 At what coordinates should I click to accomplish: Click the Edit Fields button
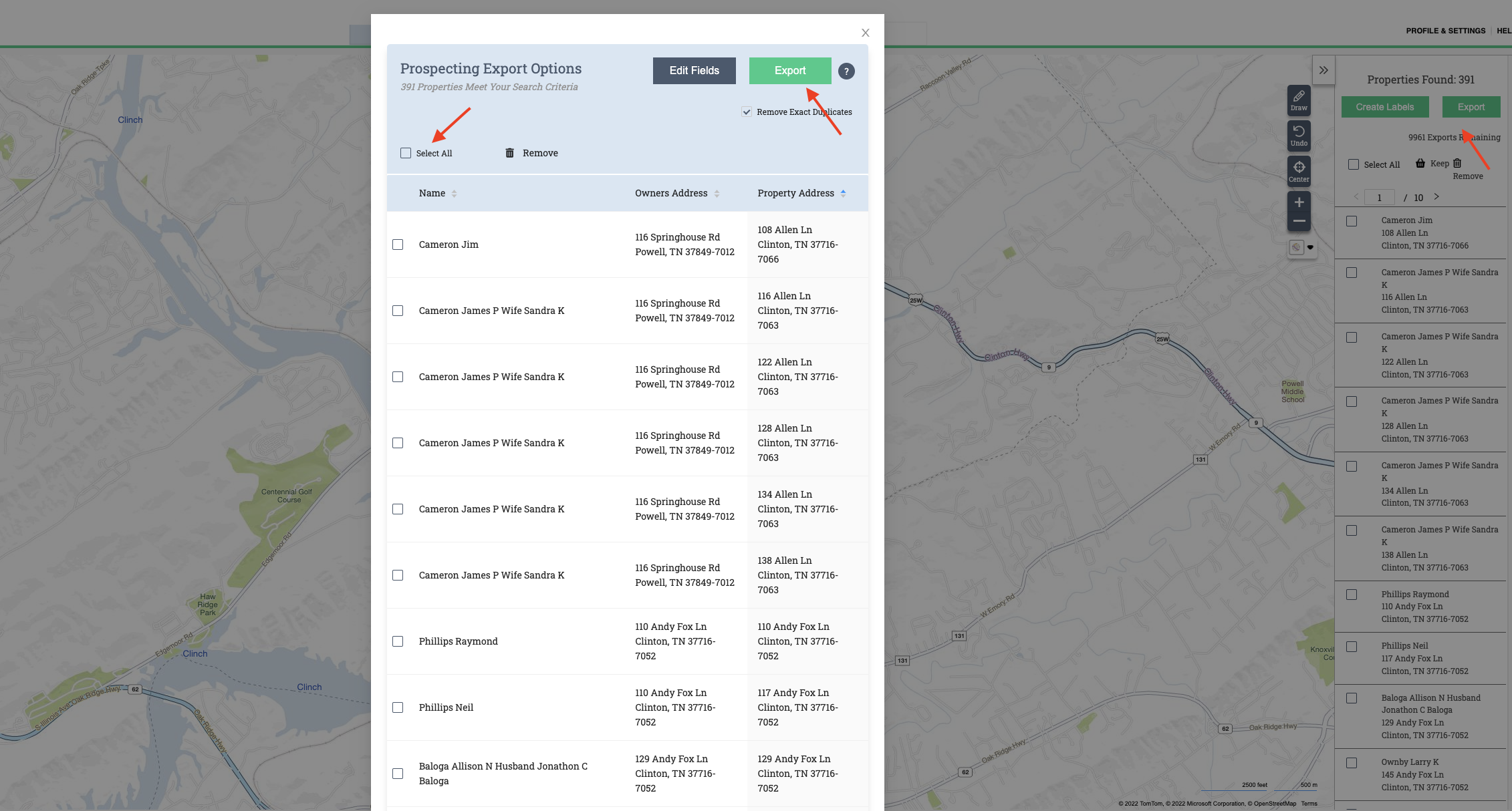tap(694, 71)
